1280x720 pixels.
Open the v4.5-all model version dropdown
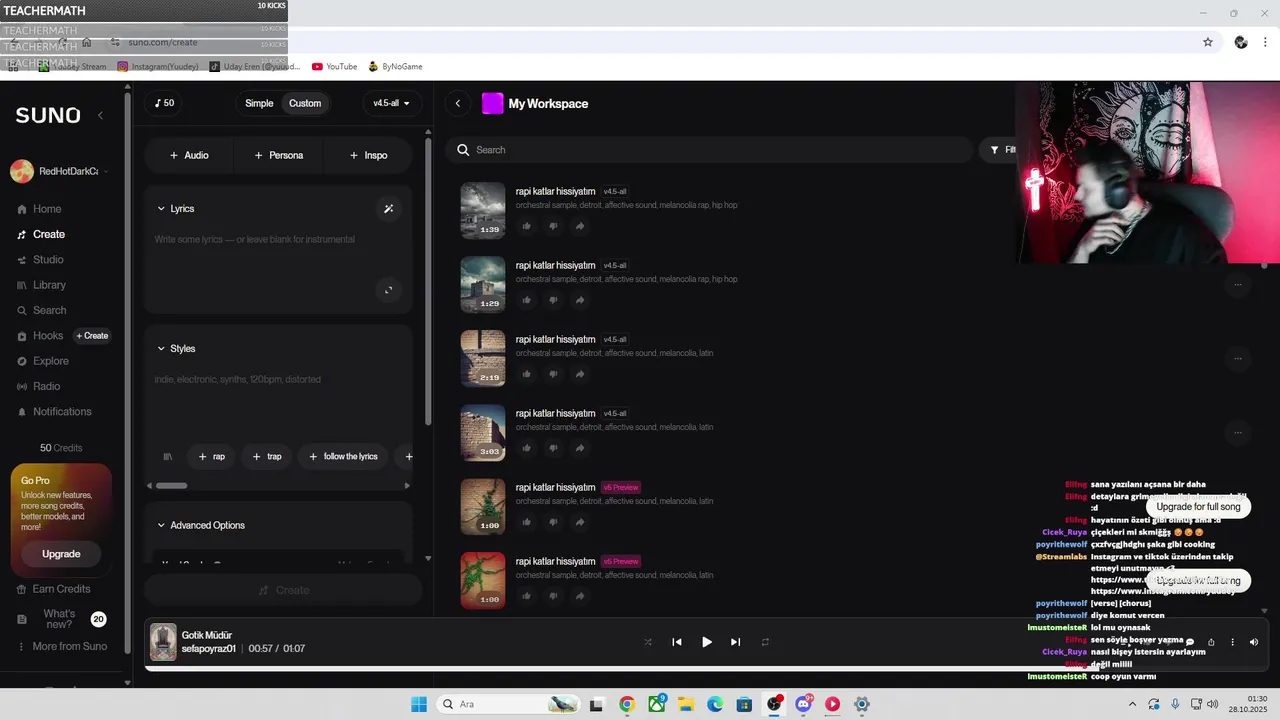(x=391, y=103)
